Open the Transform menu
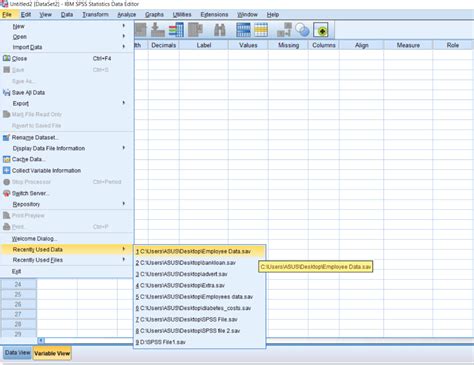This screenshot has width=474, height=365. point(95,14)
